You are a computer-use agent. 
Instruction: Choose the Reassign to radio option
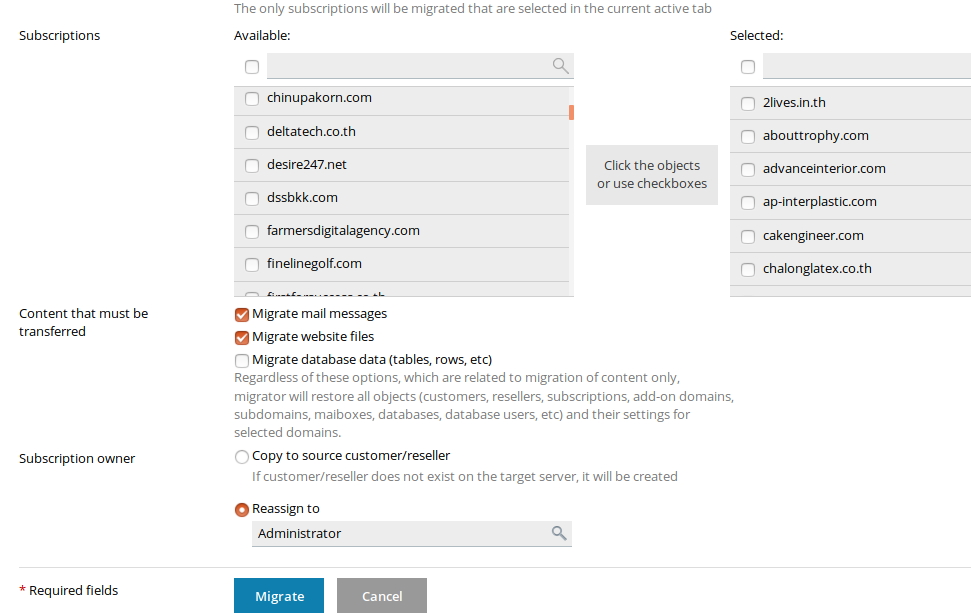(x=242, y=509)
